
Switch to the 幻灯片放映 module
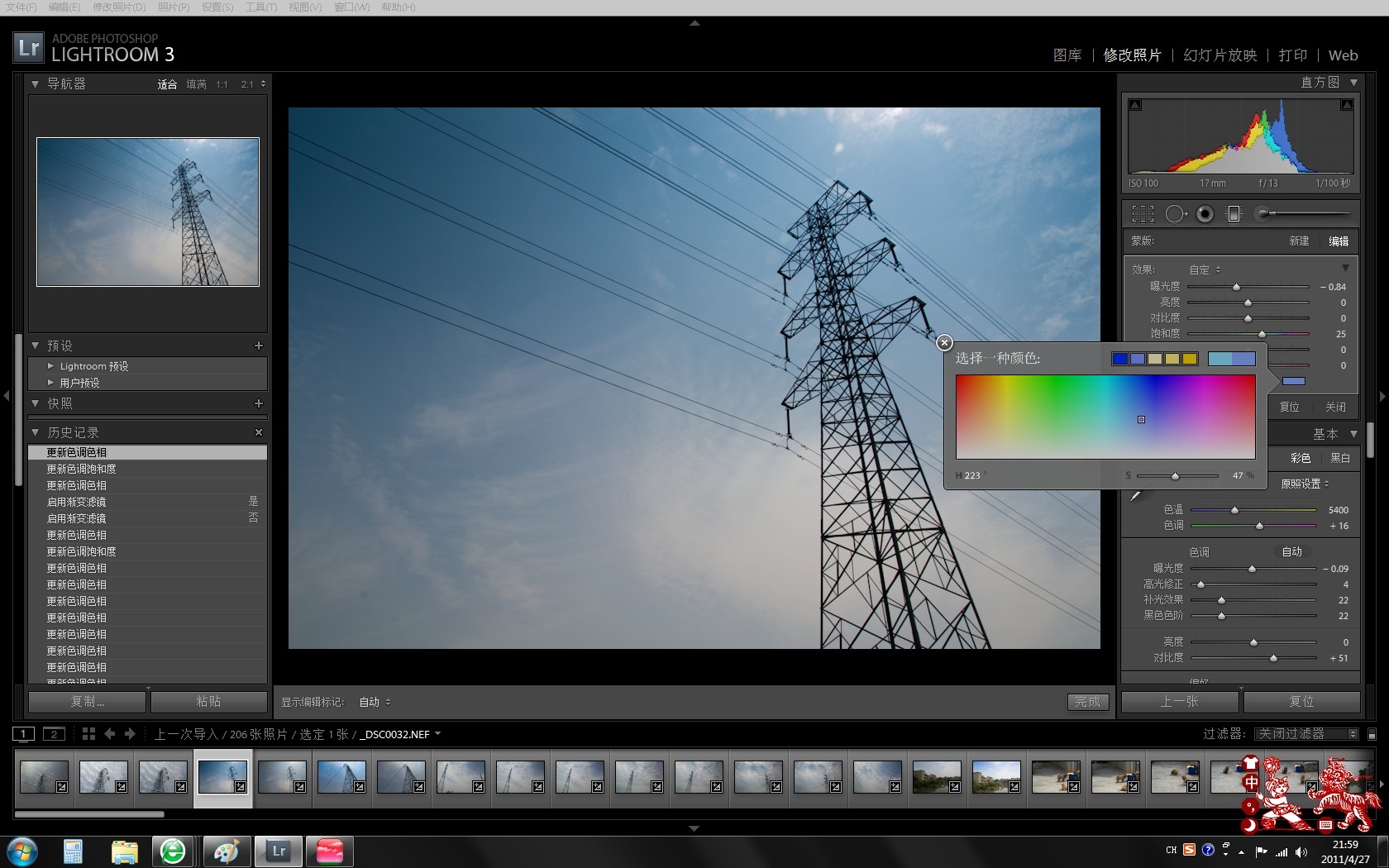tap(1220, 55)
